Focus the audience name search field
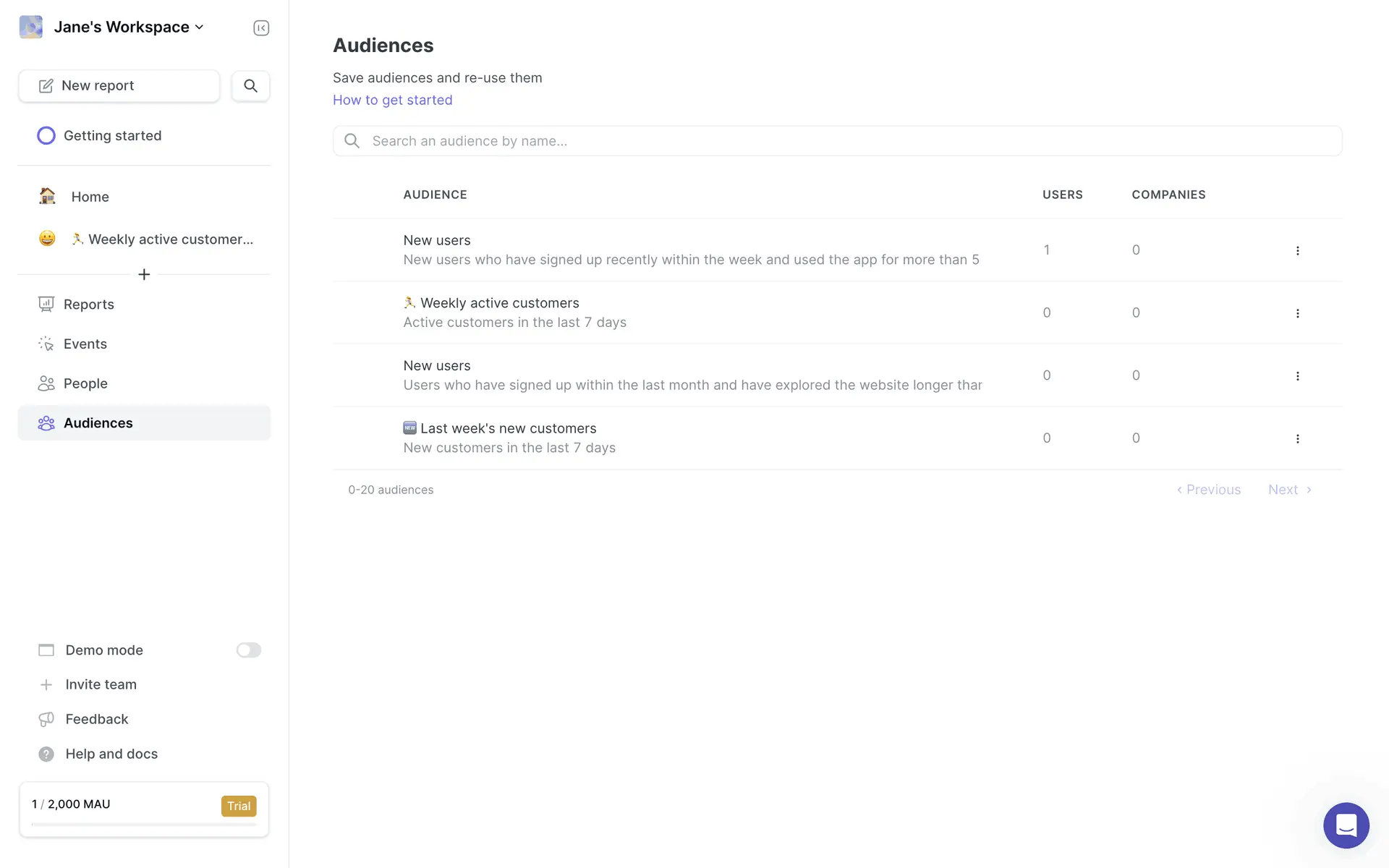 point(837,141)
